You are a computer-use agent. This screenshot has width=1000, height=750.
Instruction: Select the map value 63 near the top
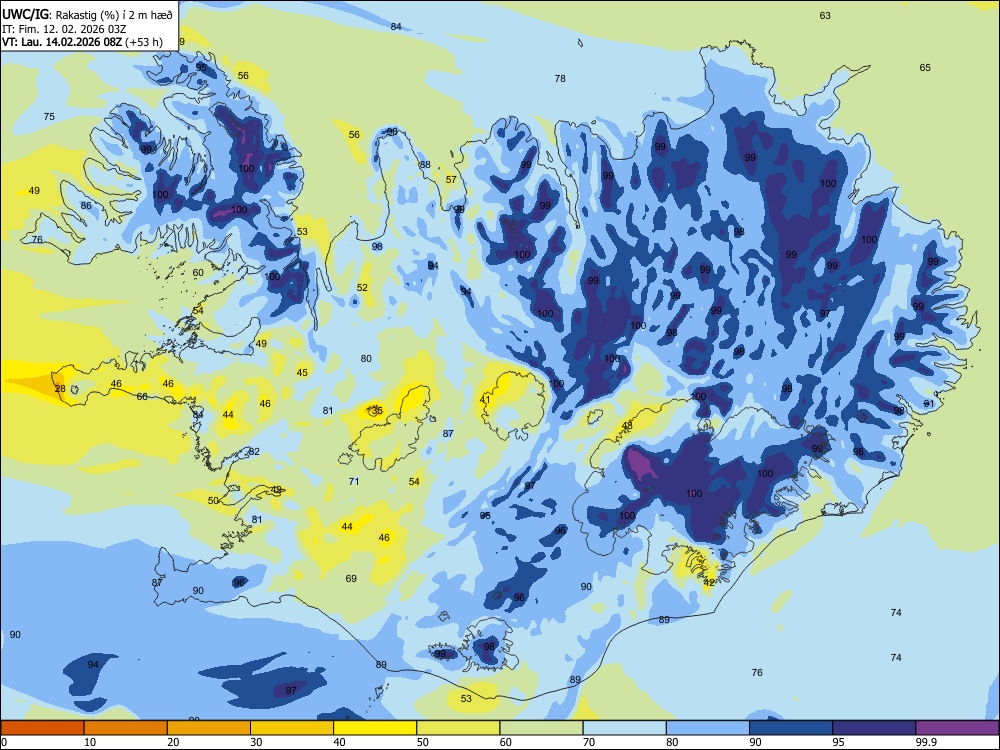[825, 15]
